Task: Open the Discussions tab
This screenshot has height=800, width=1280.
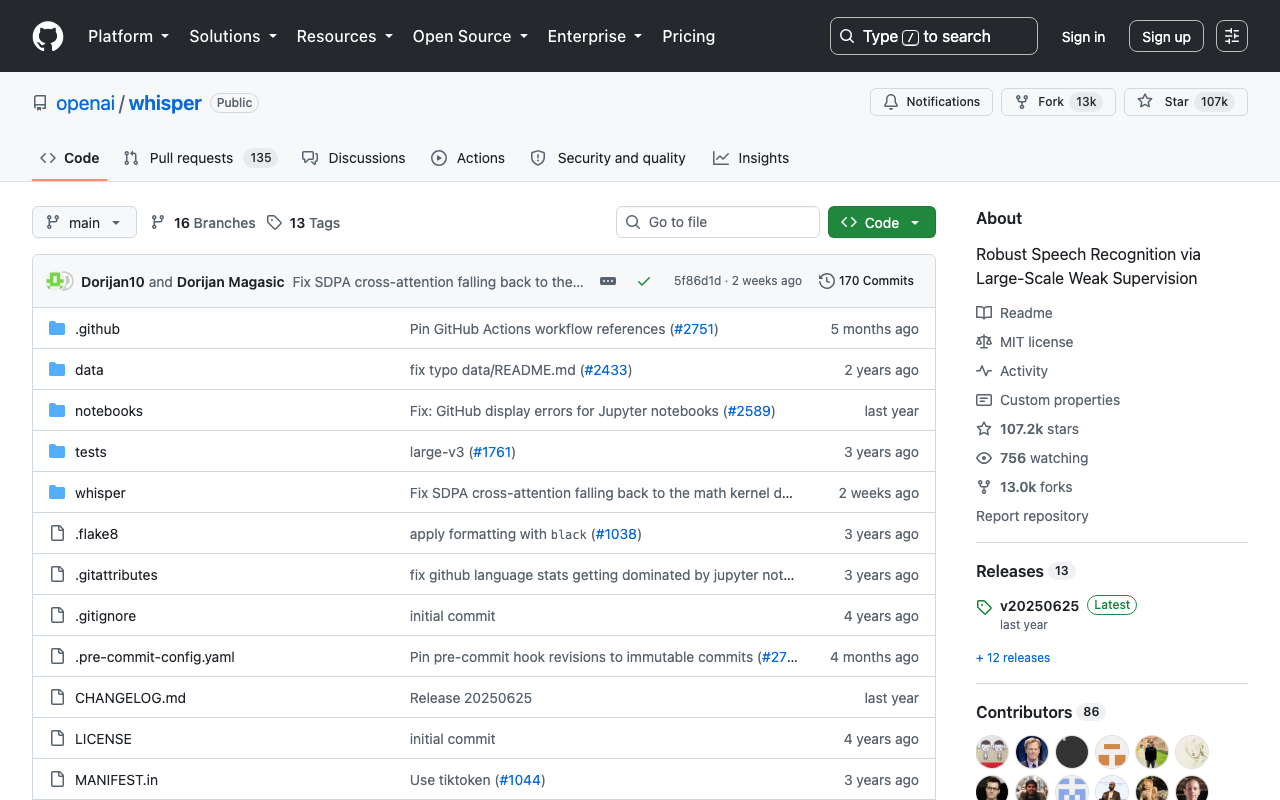Action: pyautogui.click(x=353, y=158)
